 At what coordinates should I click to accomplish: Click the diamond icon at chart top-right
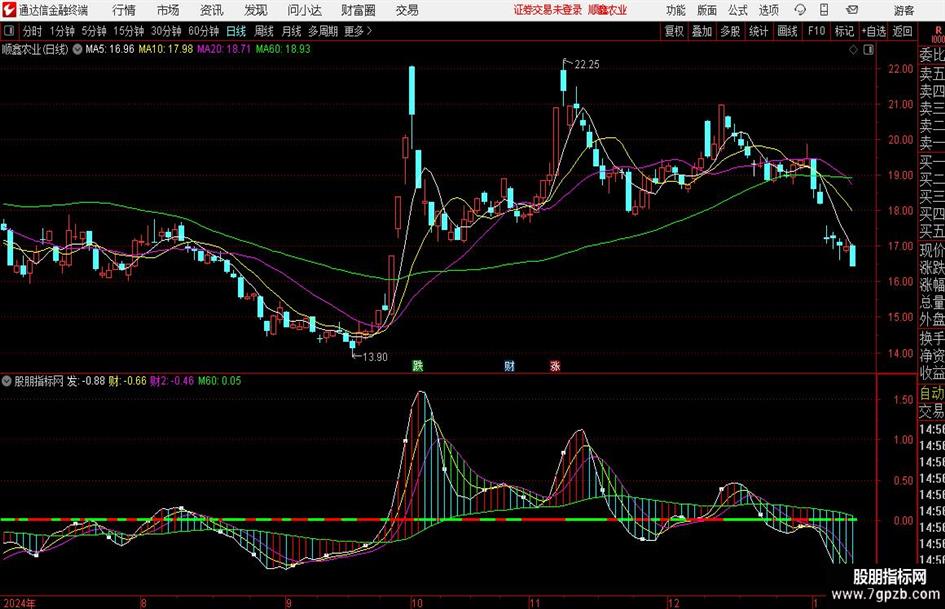pos(853,50)
